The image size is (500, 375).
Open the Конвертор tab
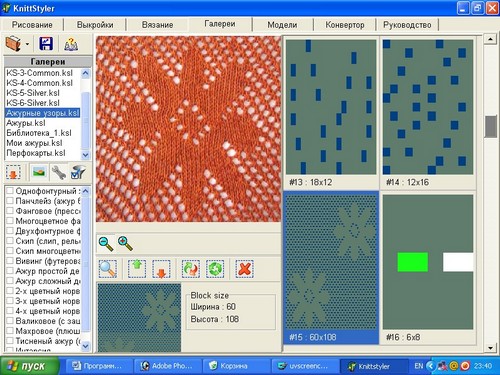point(345,25)
